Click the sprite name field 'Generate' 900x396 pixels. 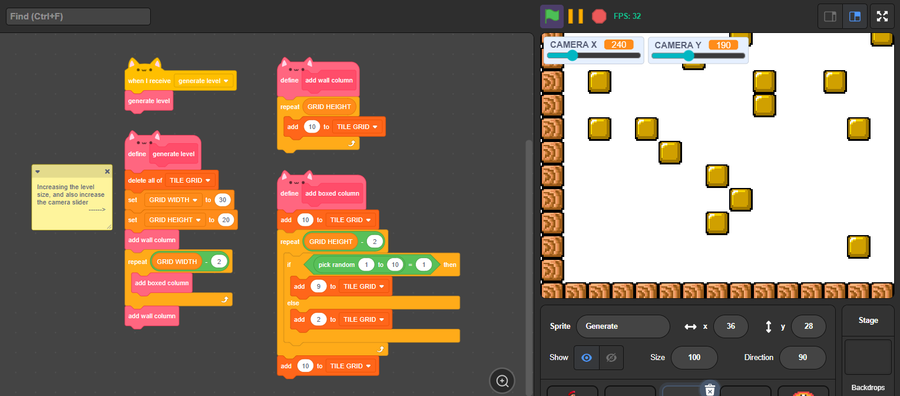tap(623, 326)
